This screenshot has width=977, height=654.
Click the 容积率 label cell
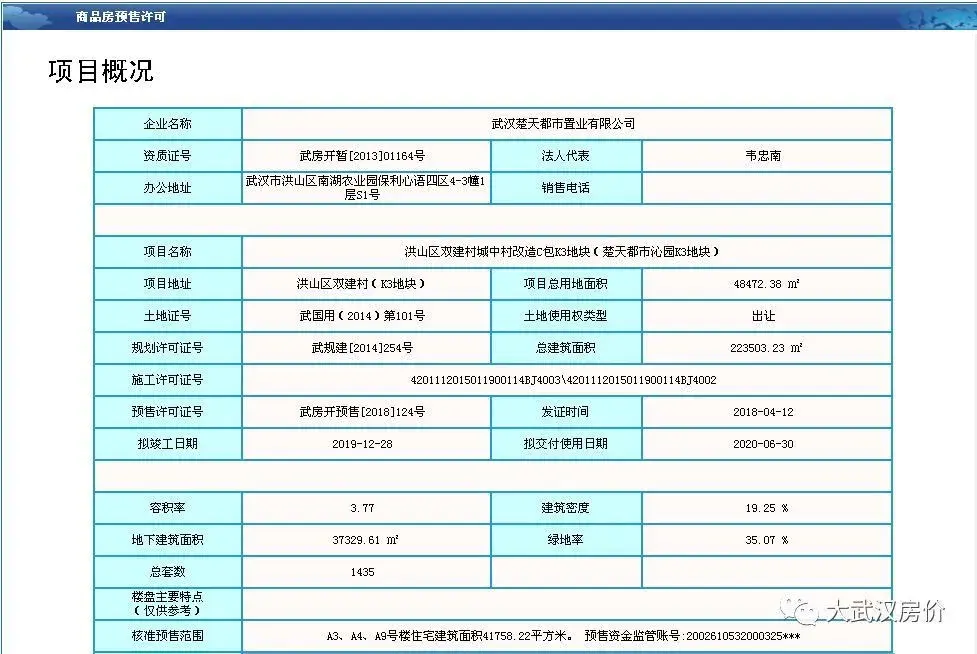tap(168, 508)
